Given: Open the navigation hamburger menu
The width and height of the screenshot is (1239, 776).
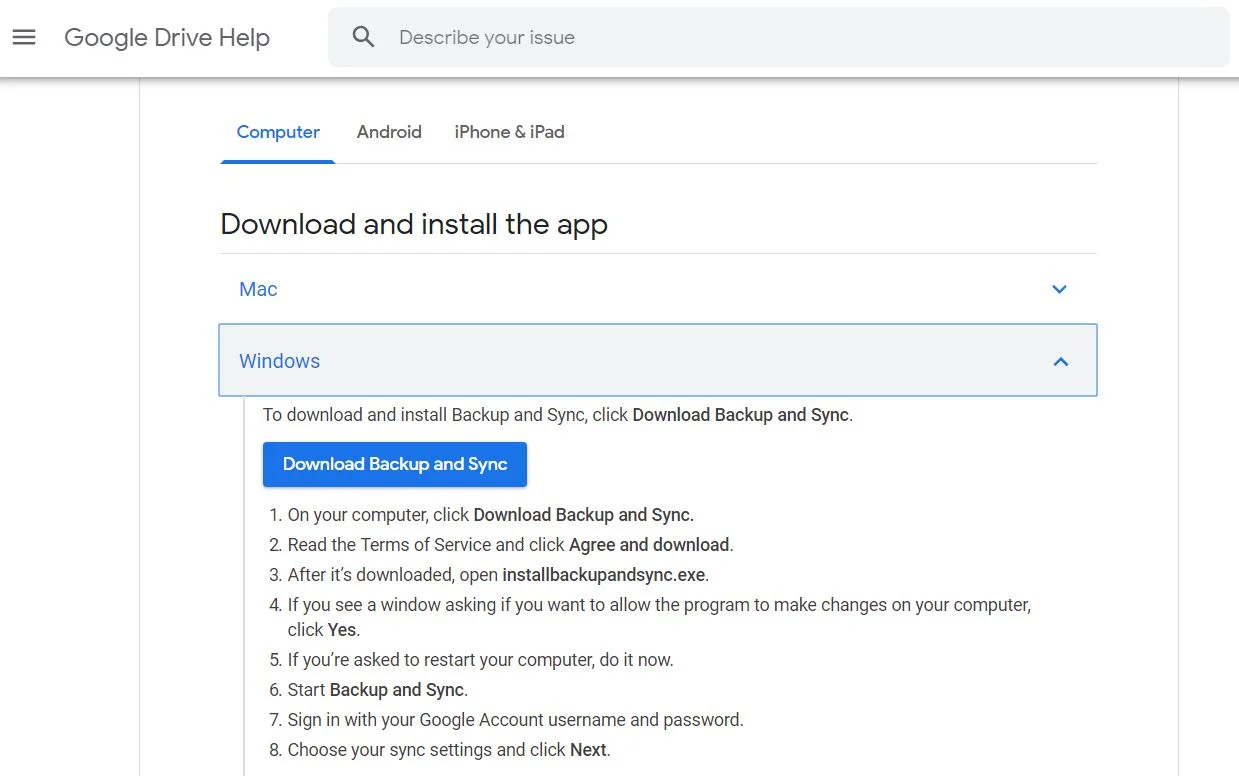Looking at the screenshot, I should tap(24, 37).
